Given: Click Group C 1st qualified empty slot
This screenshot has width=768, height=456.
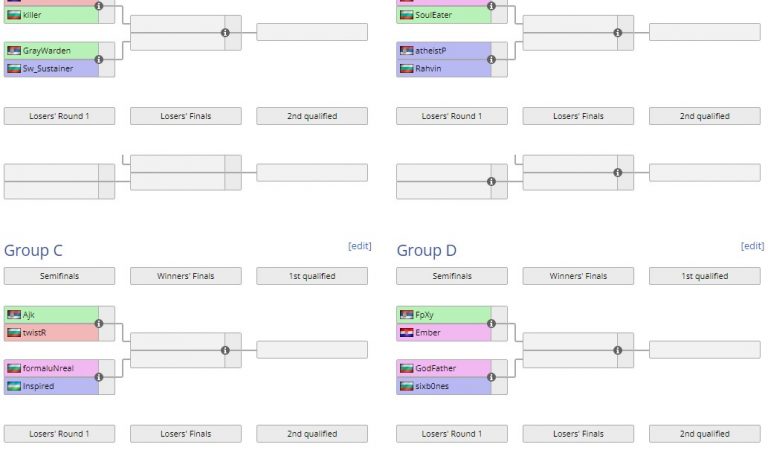Looking at the screenshot, I should coord(312,350).
